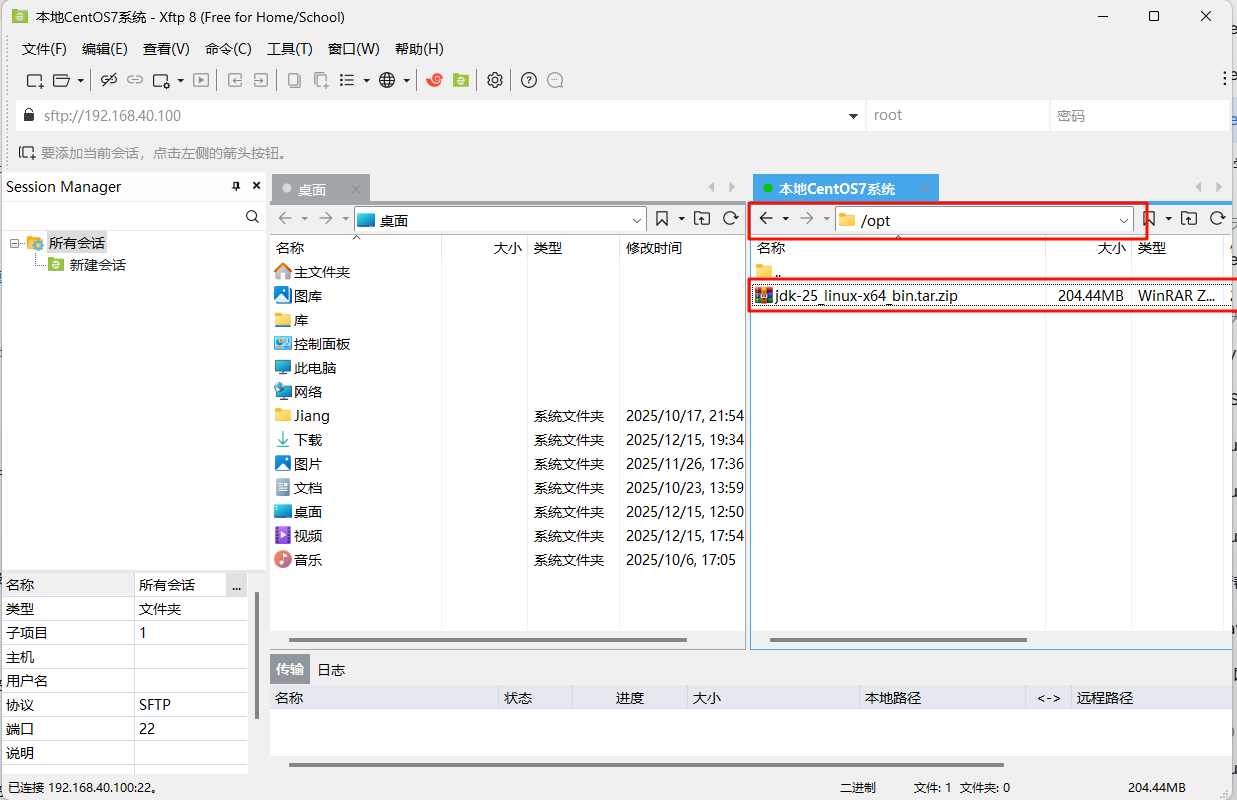Collapse the 所有会话 tree node
1237x800 pixels.
[x=15, y=243]
